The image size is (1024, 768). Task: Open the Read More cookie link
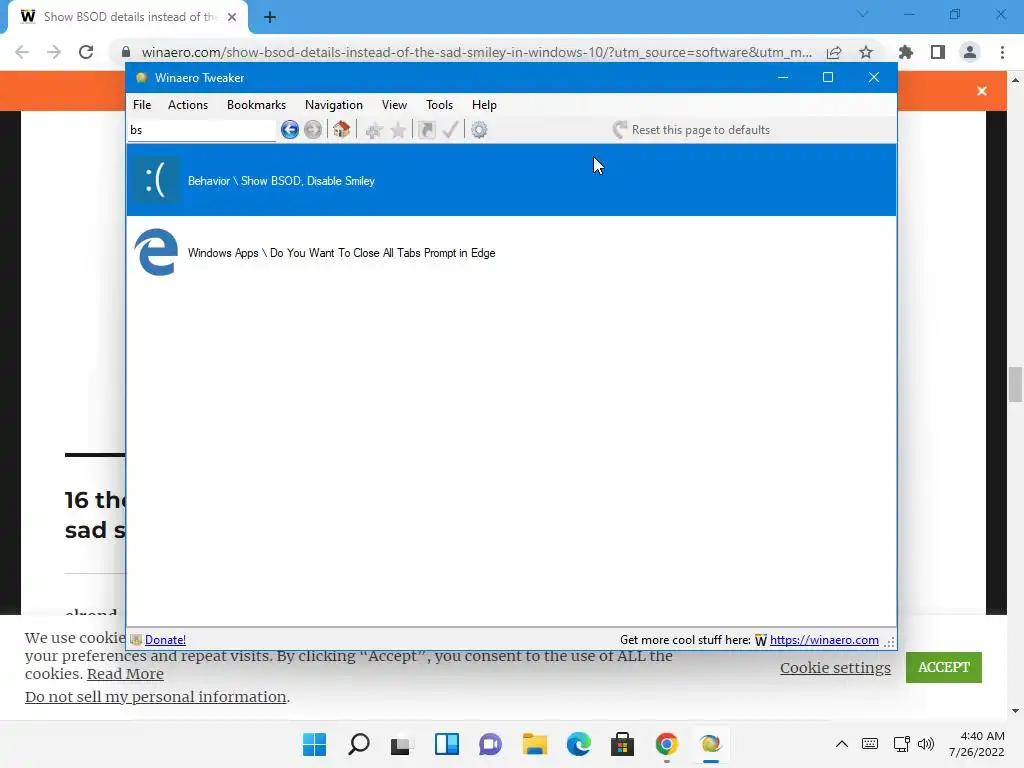pos(125,674)
